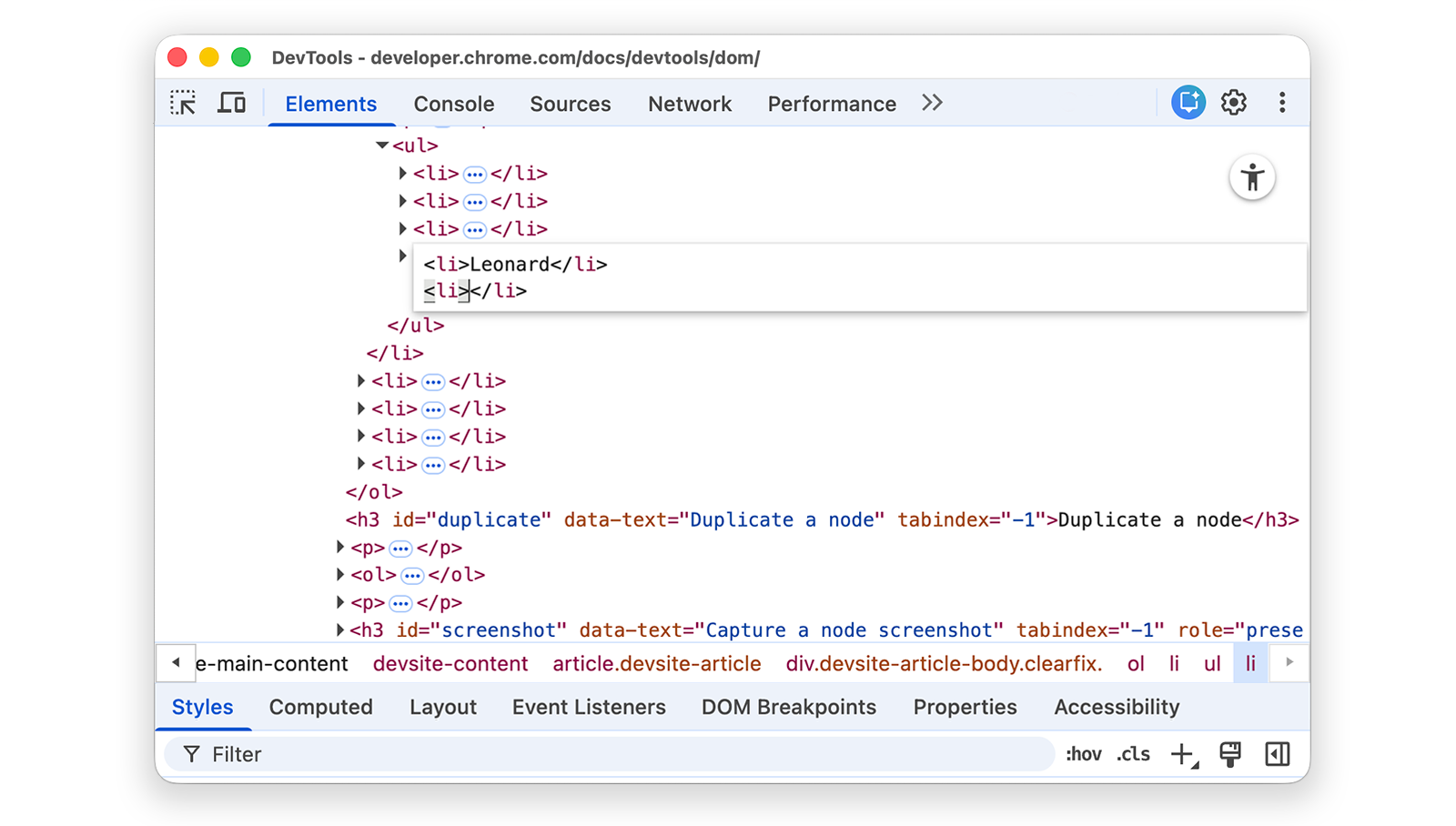Select the devsite-content breadcrumb
1456x826 pixels.
point(450,663)
